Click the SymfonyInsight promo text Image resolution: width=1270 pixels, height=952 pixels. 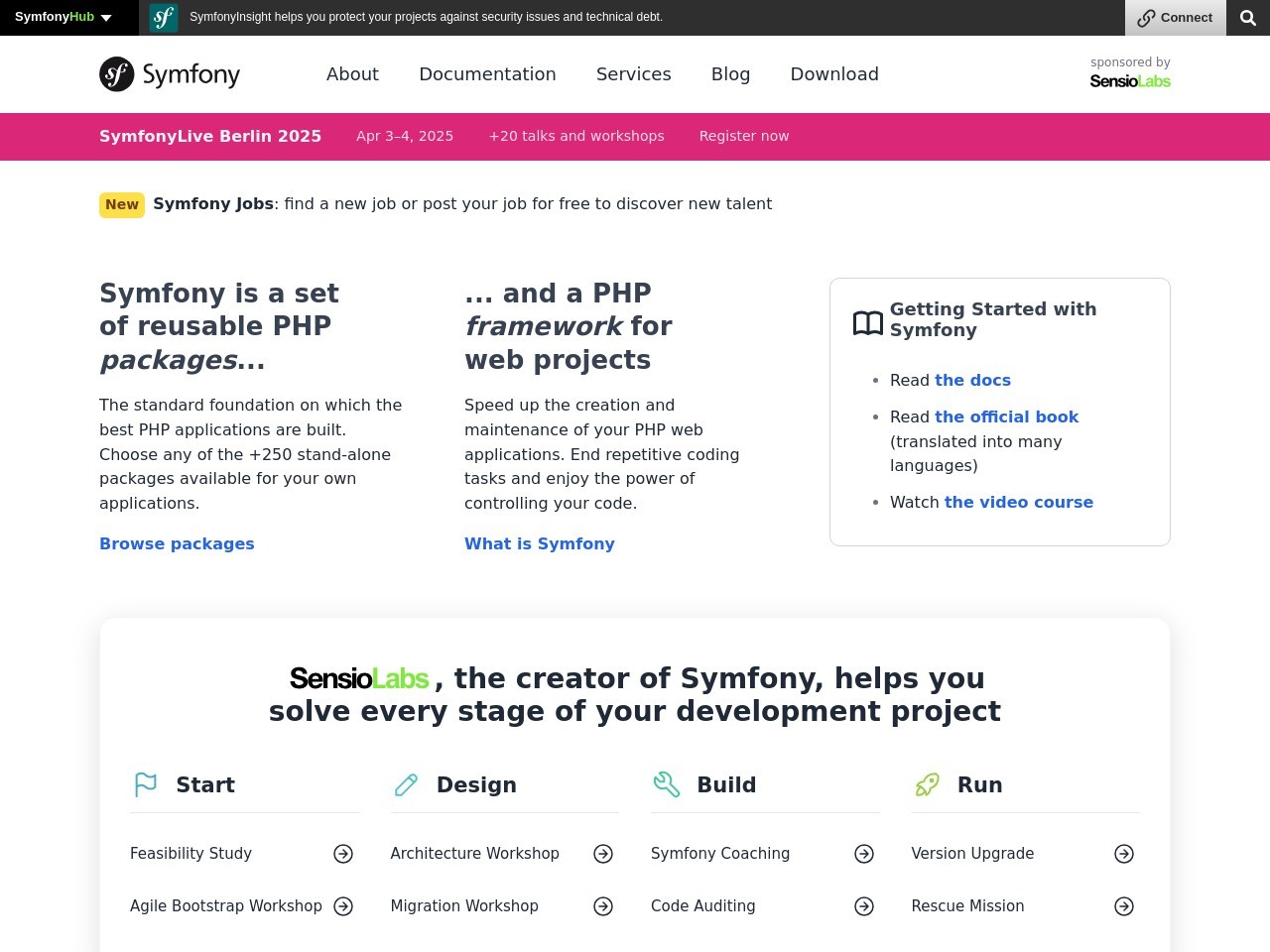tap(426, 17)
